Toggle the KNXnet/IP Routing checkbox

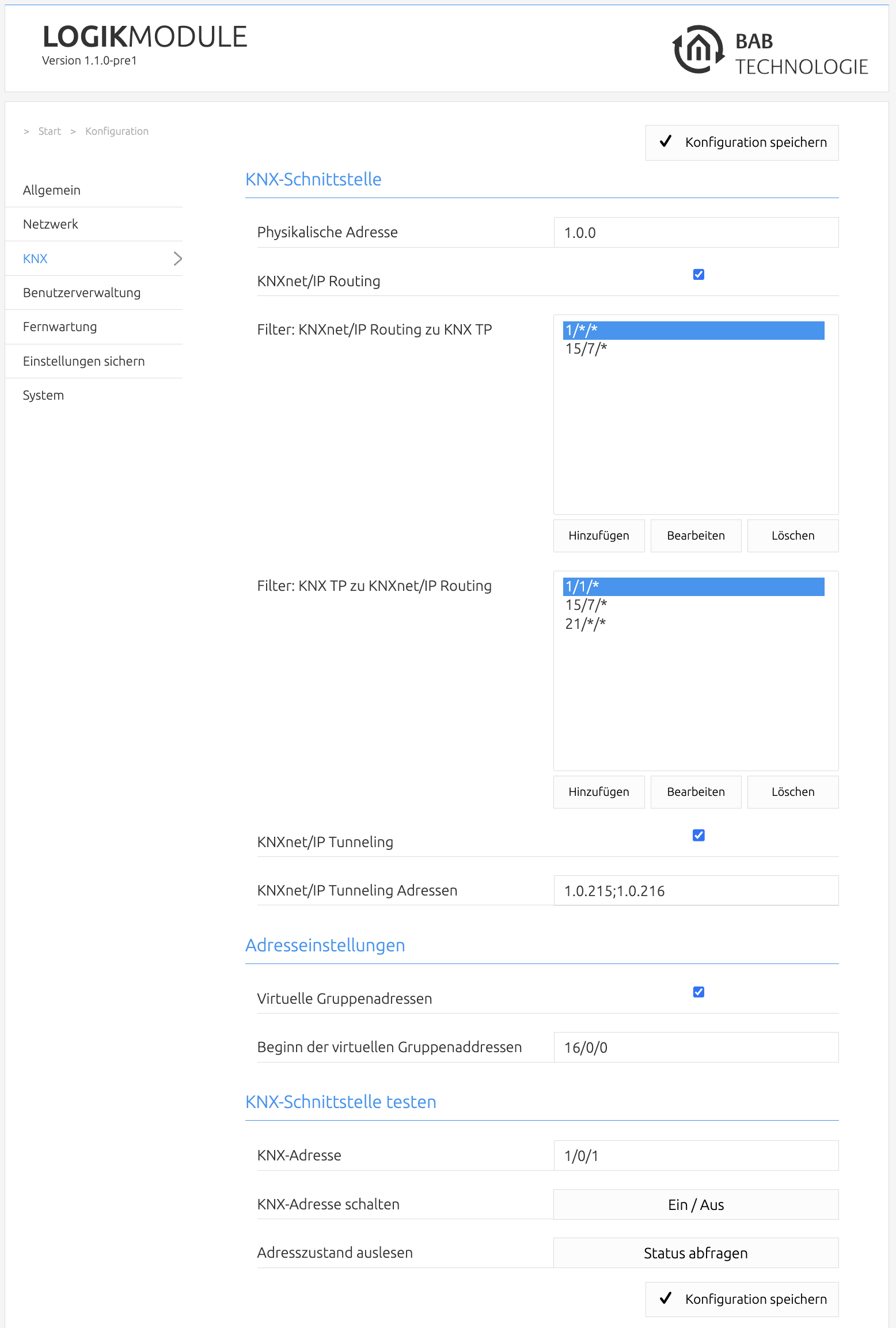[x=698, y=274]
